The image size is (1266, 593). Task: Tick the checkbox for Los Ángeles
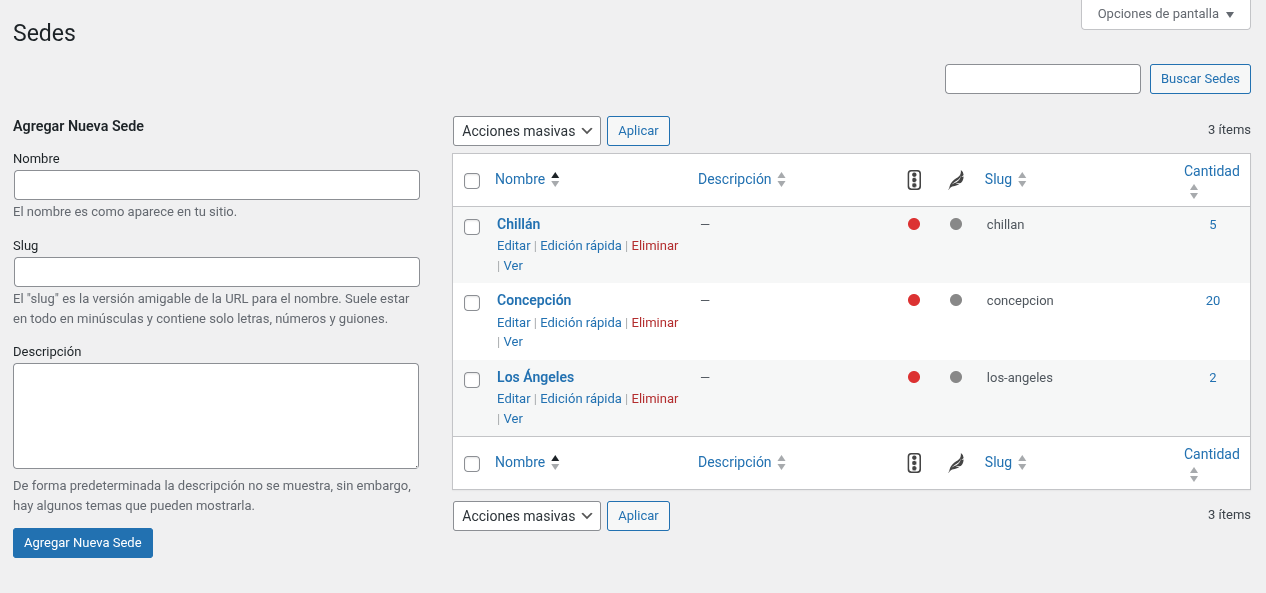click(x=472, y=380)
